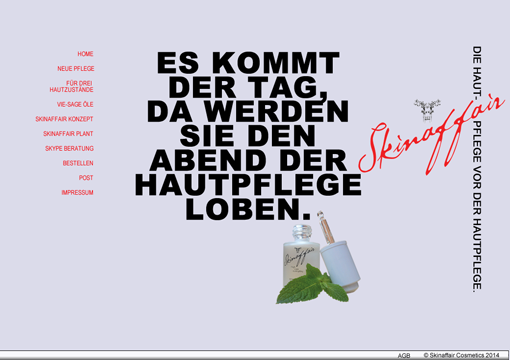
Task: Go to NEUE PFLEGE page
Action: click(76, 69)
